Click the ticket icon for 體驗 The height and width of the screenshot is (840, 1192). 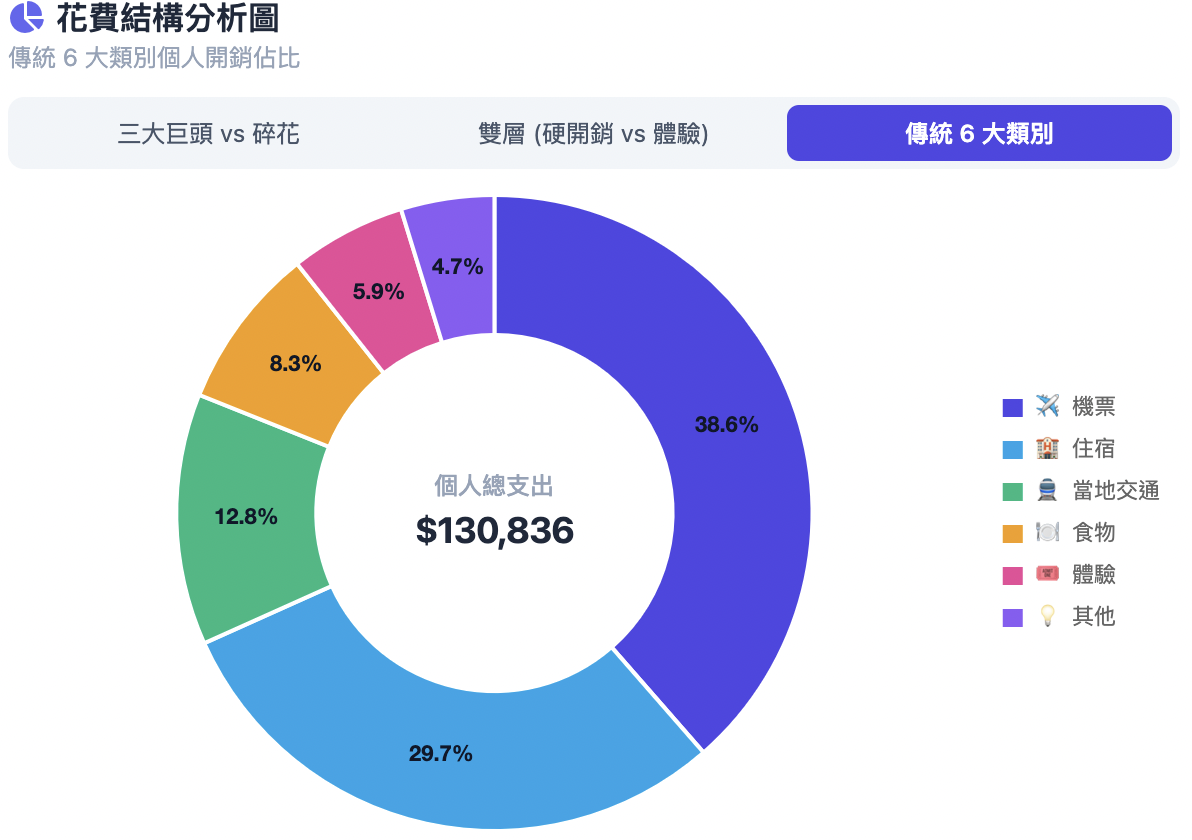[x=1047, y=574]
